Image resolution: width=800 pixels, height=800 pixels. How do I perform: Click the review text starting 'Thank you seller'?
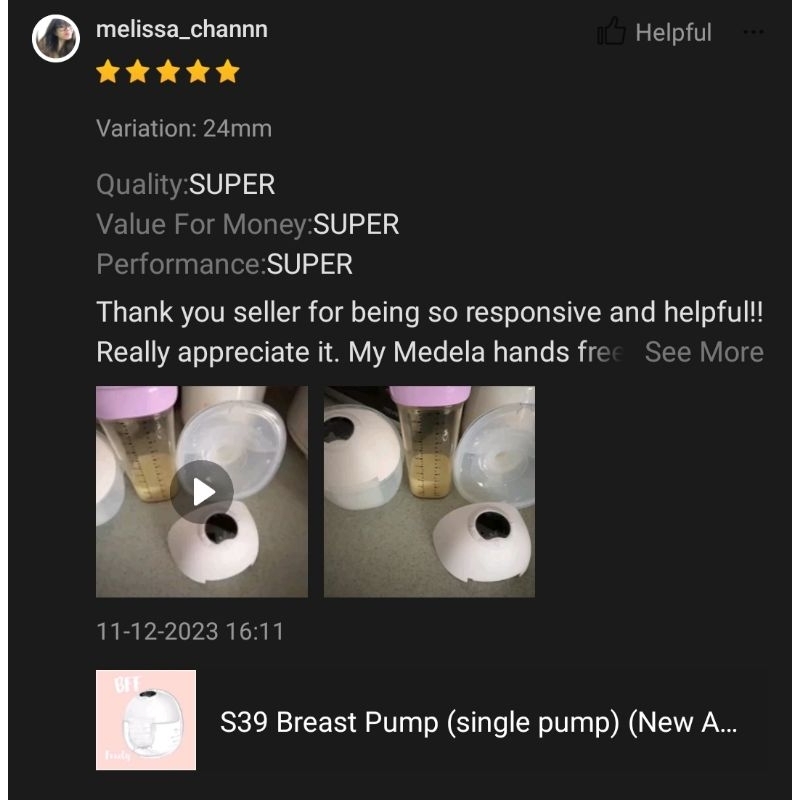pos(430,332)
